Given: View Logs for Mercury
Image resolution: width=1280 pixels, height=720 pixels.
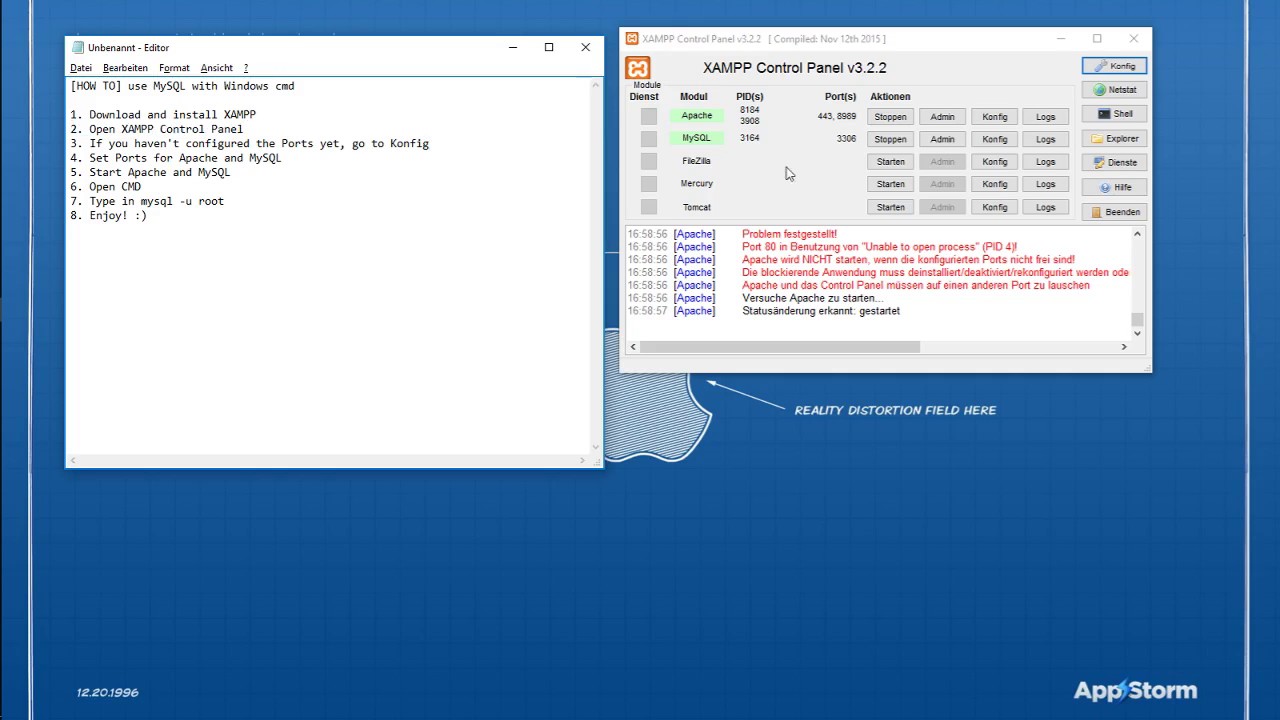Looking at the screenshot, I should point(1045,184).
